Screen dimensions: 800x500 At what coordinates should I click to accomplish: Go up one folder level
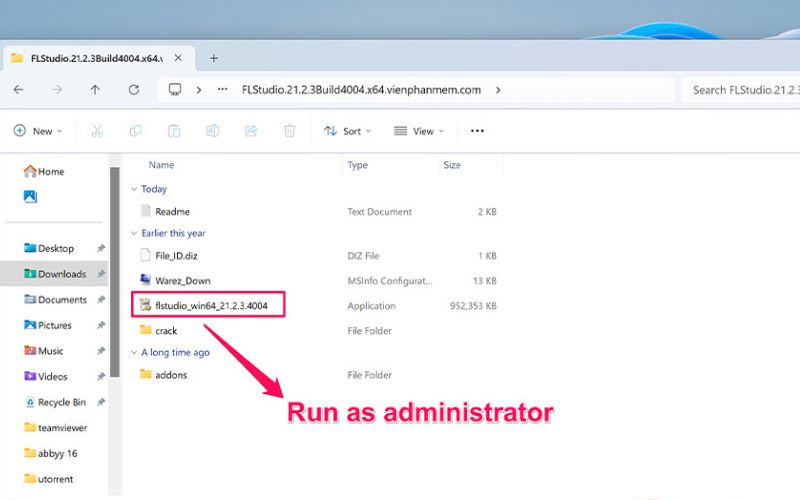(95, 90)
